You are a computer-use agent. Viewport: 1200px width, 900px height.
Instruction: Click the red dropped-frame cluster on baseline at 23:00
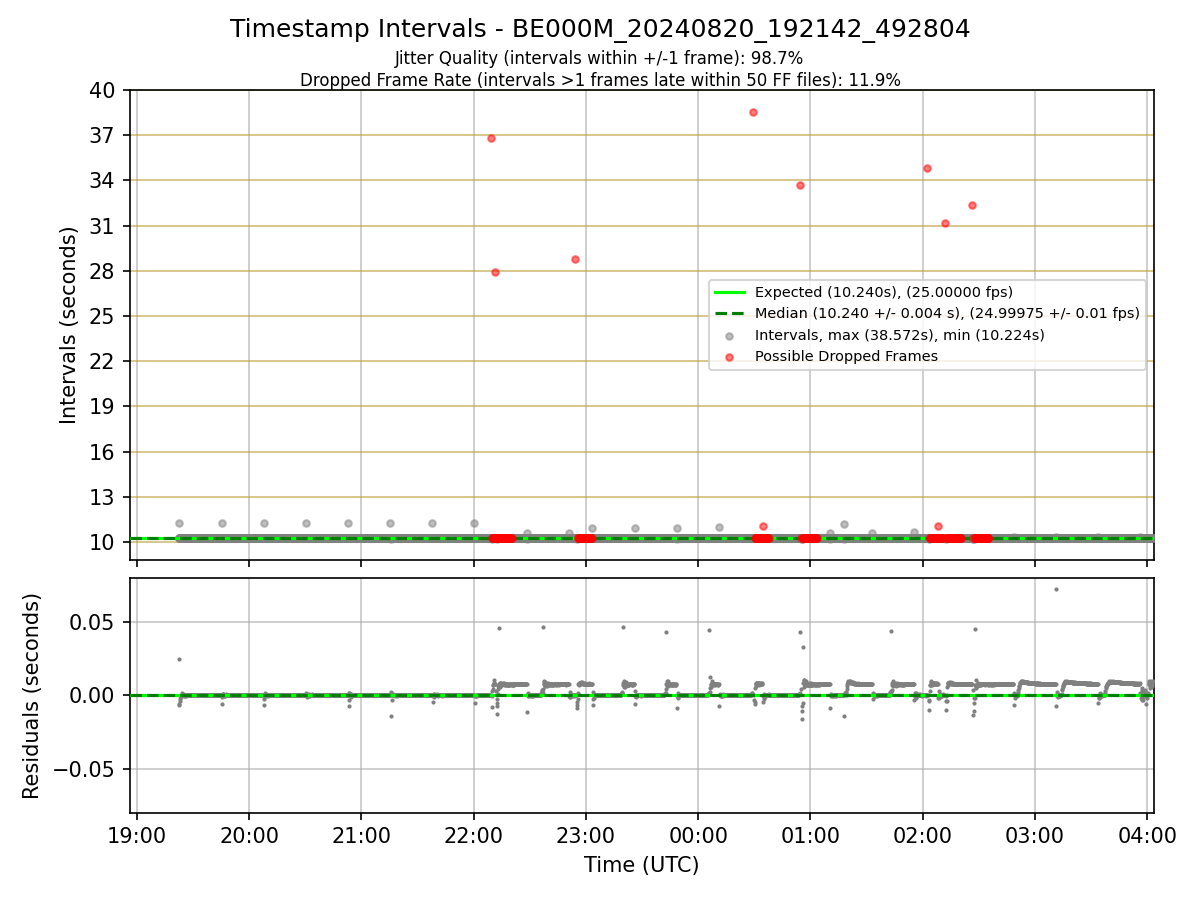point(585,538)
